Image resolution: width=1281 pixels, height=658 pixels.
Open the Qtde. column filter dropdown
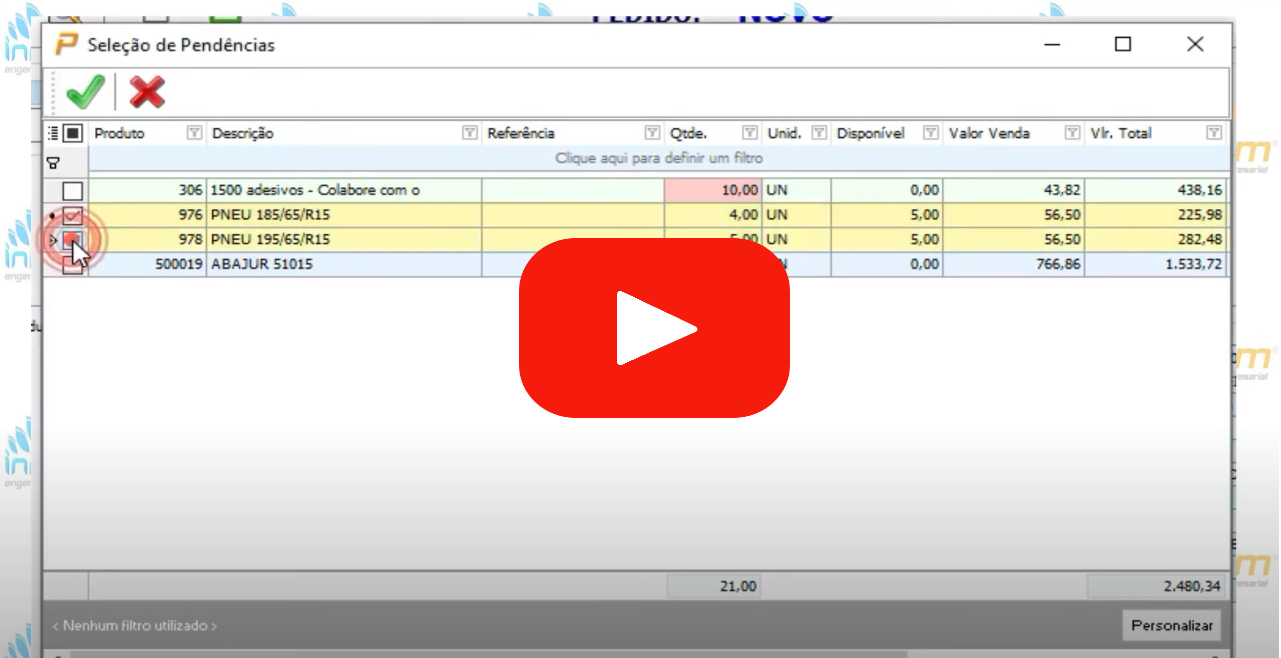pos(750,133)
